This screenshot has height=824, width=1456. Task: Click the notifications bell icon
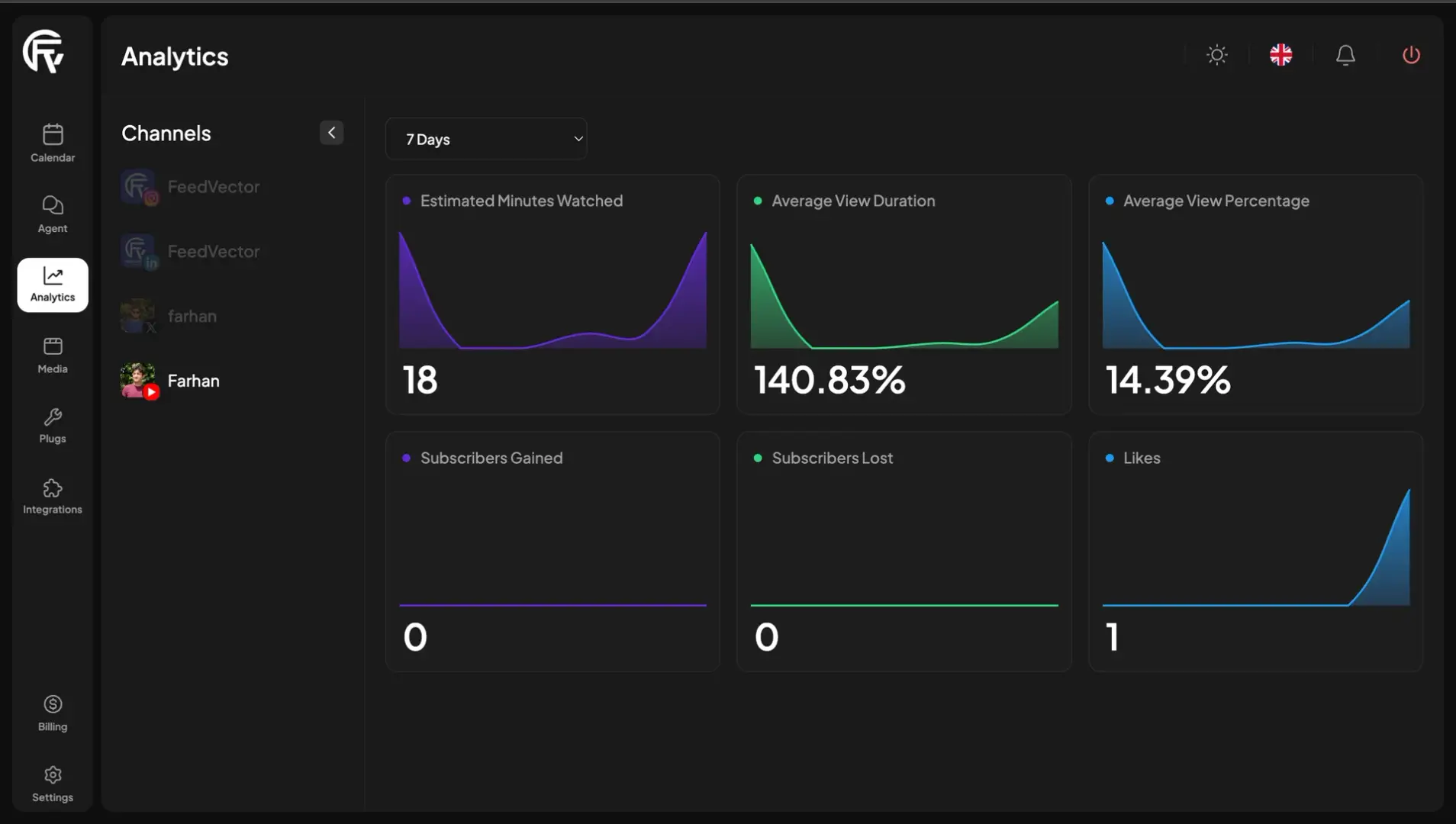[x=1345, y=55]
